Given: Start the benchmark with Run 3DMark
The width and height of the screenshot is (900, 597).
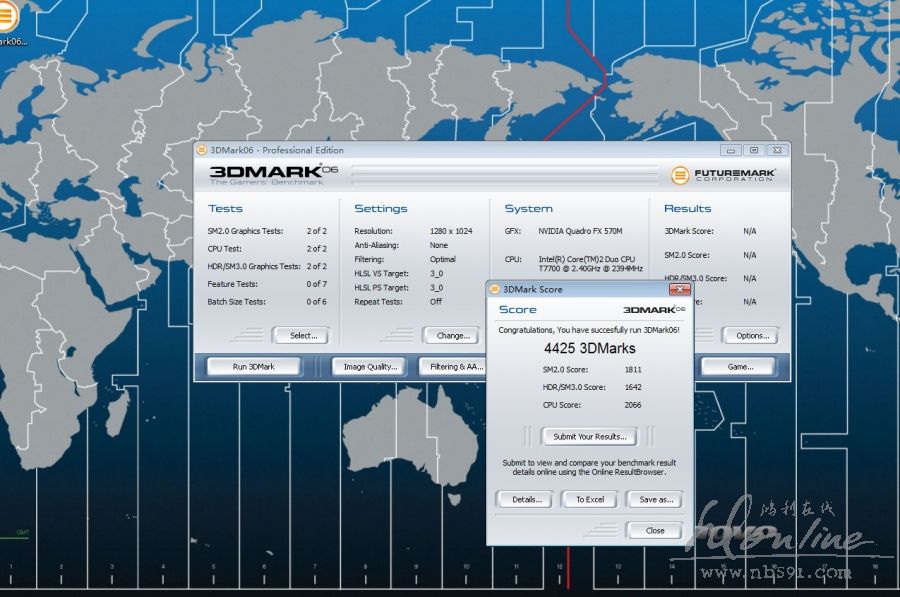Looking at the screenshot, I should pos(253,366).
